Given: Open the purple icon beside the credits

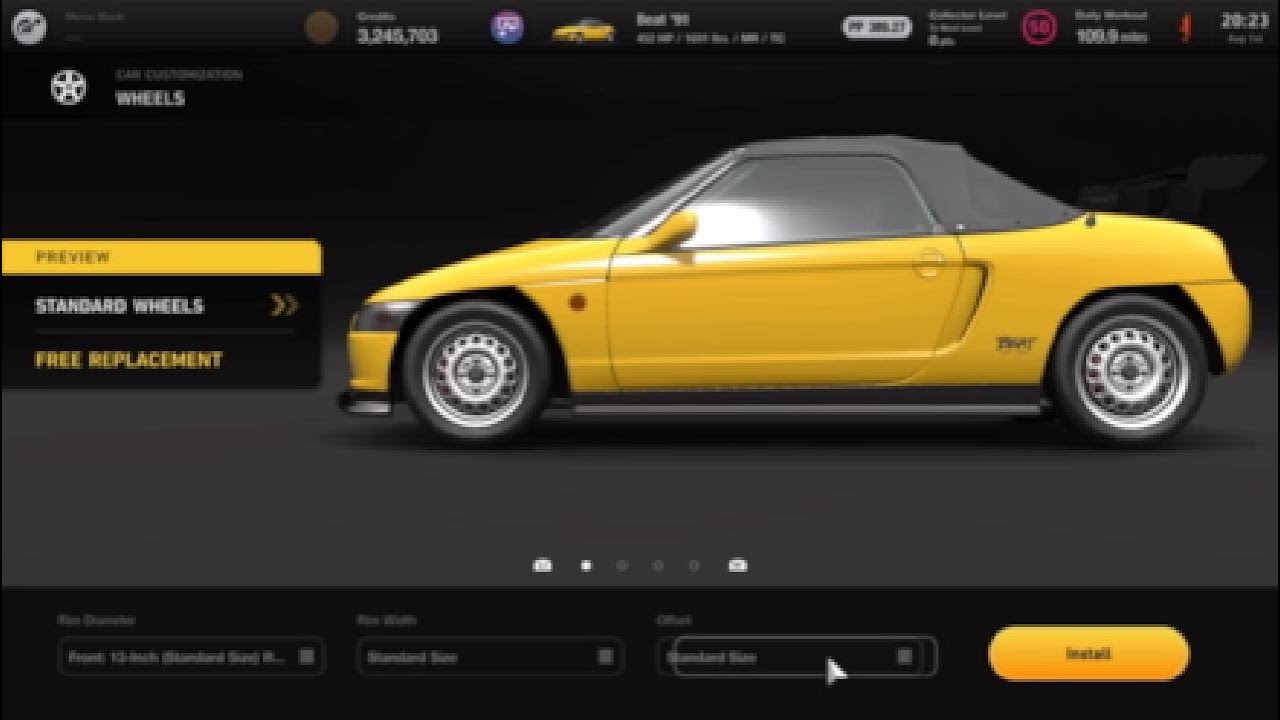Looking at the screenshot, I should (x=507, y=27).
